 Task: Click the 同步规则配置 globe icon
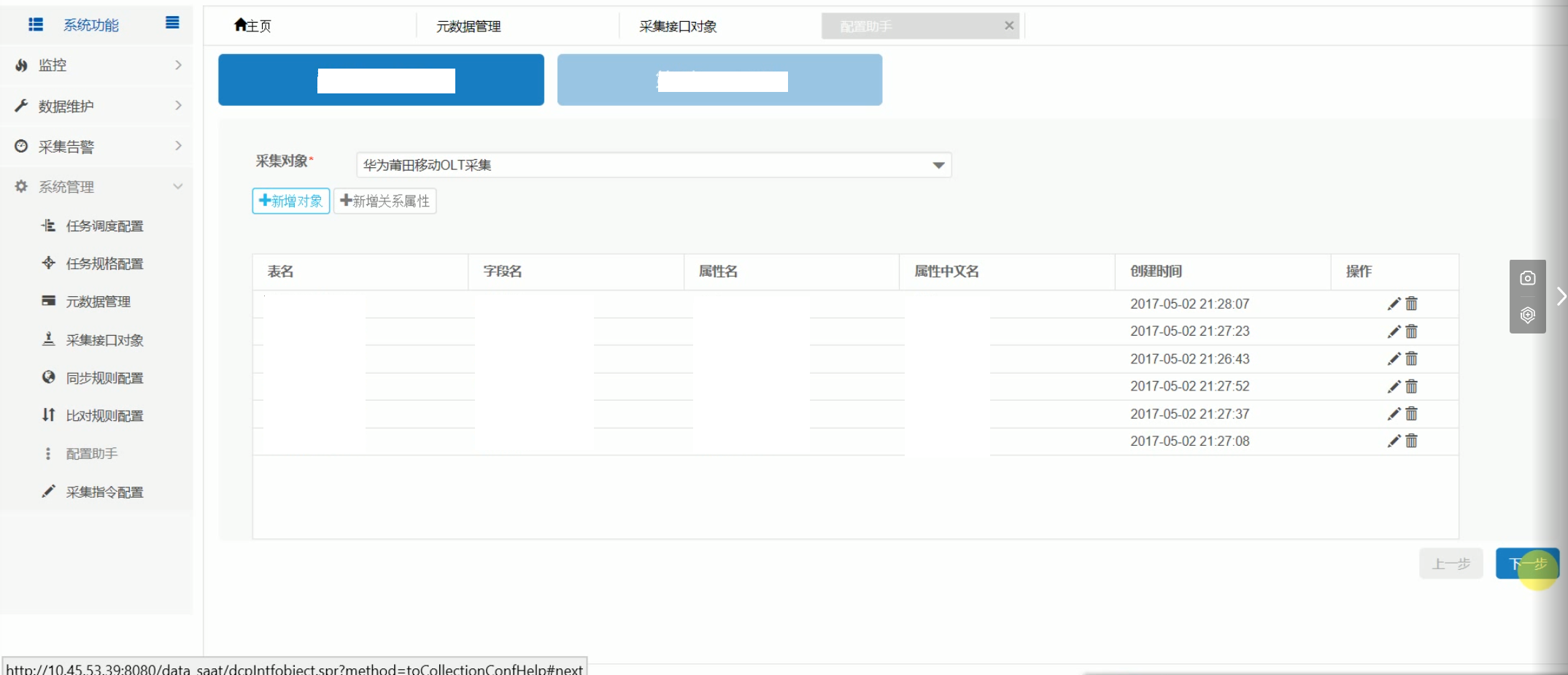point(48,377)
